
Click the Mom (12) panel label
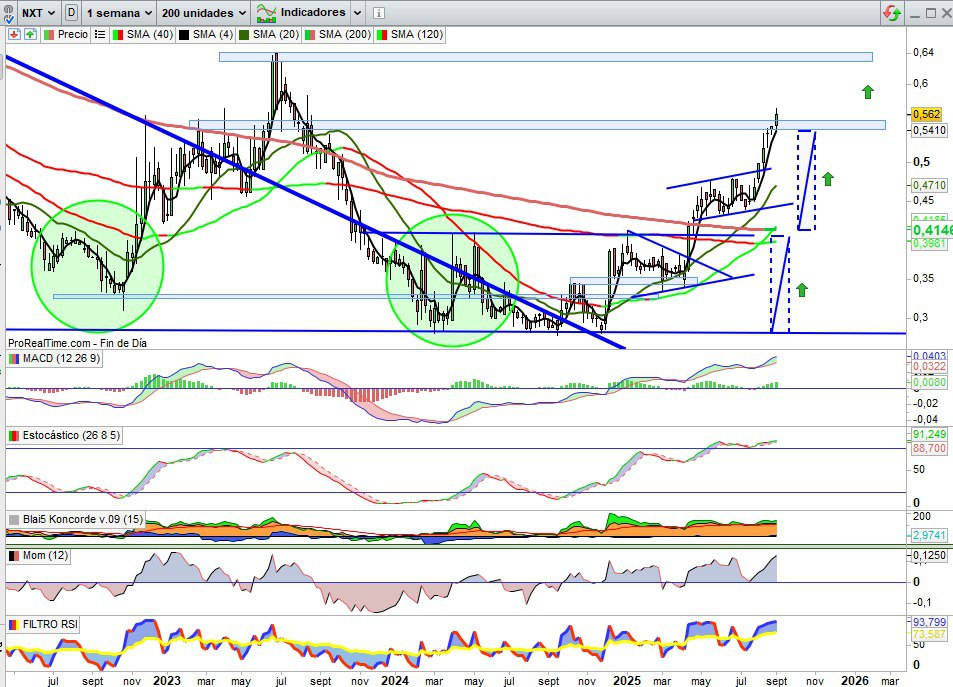[x=38, y=556]
